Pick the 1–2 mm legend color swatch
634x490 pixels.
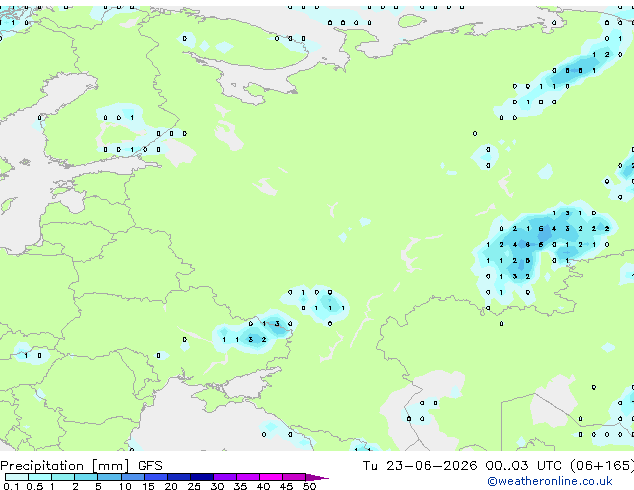point(63,477)
